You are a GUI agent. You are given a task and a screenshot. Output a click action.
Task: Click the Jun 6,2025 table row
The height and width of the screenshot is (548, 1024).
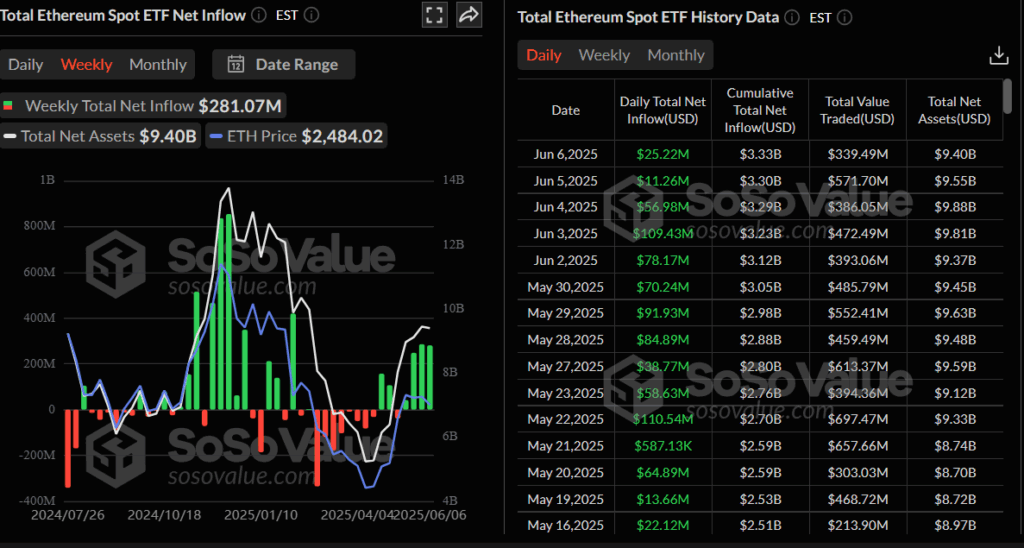click(x=760, y=153)
